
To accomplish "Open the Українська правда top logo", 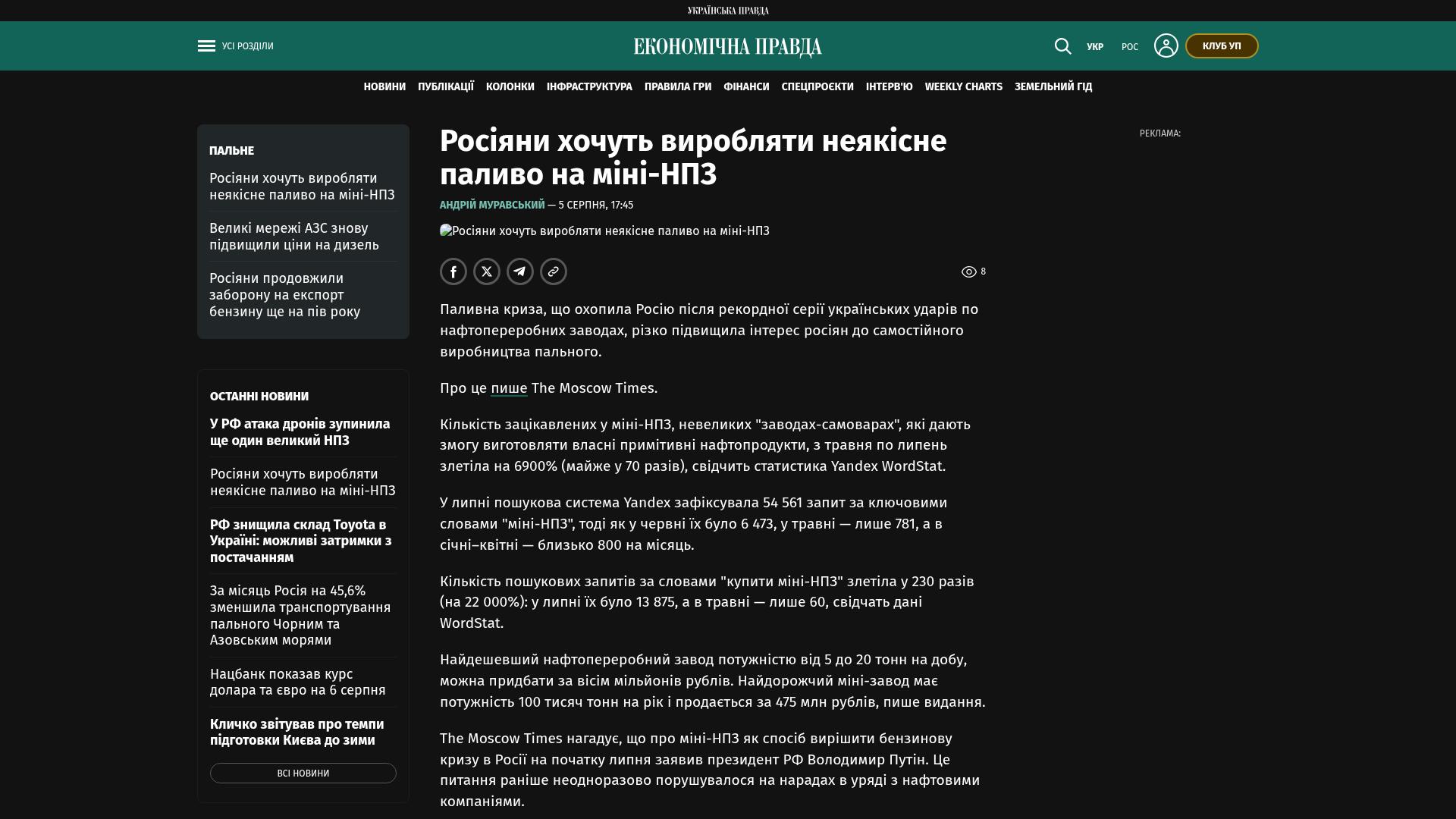I will click(728, 11).
